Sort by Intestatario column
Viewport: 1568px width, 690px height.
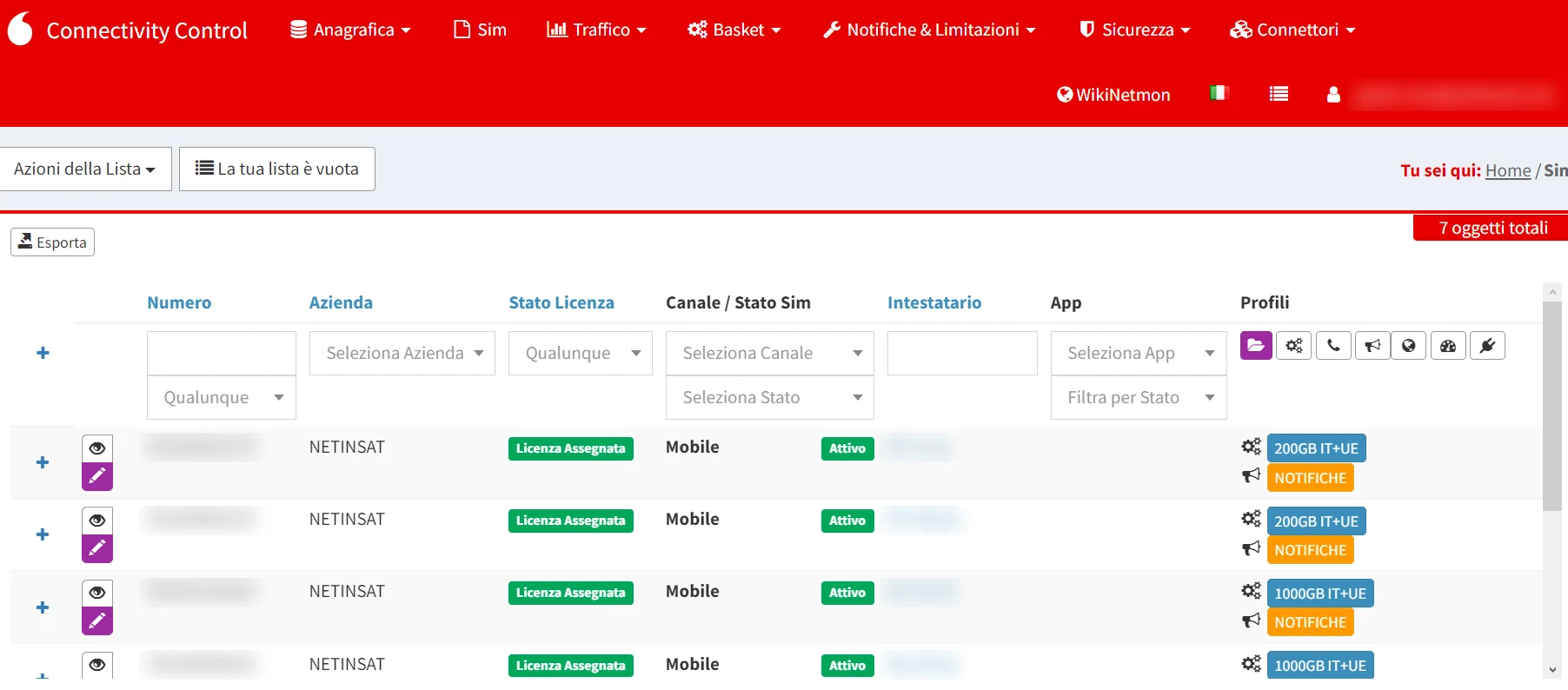(x=934, y=302)
